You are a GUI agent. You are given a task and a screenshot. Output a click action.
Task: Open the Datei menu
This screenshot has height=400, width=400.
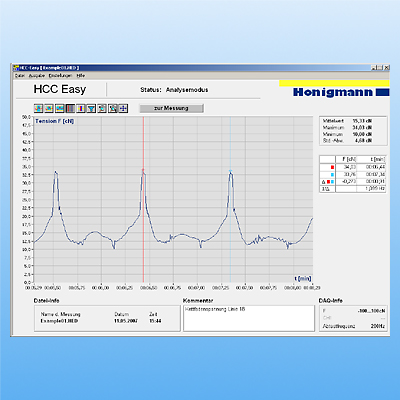(x=20, y=76)
